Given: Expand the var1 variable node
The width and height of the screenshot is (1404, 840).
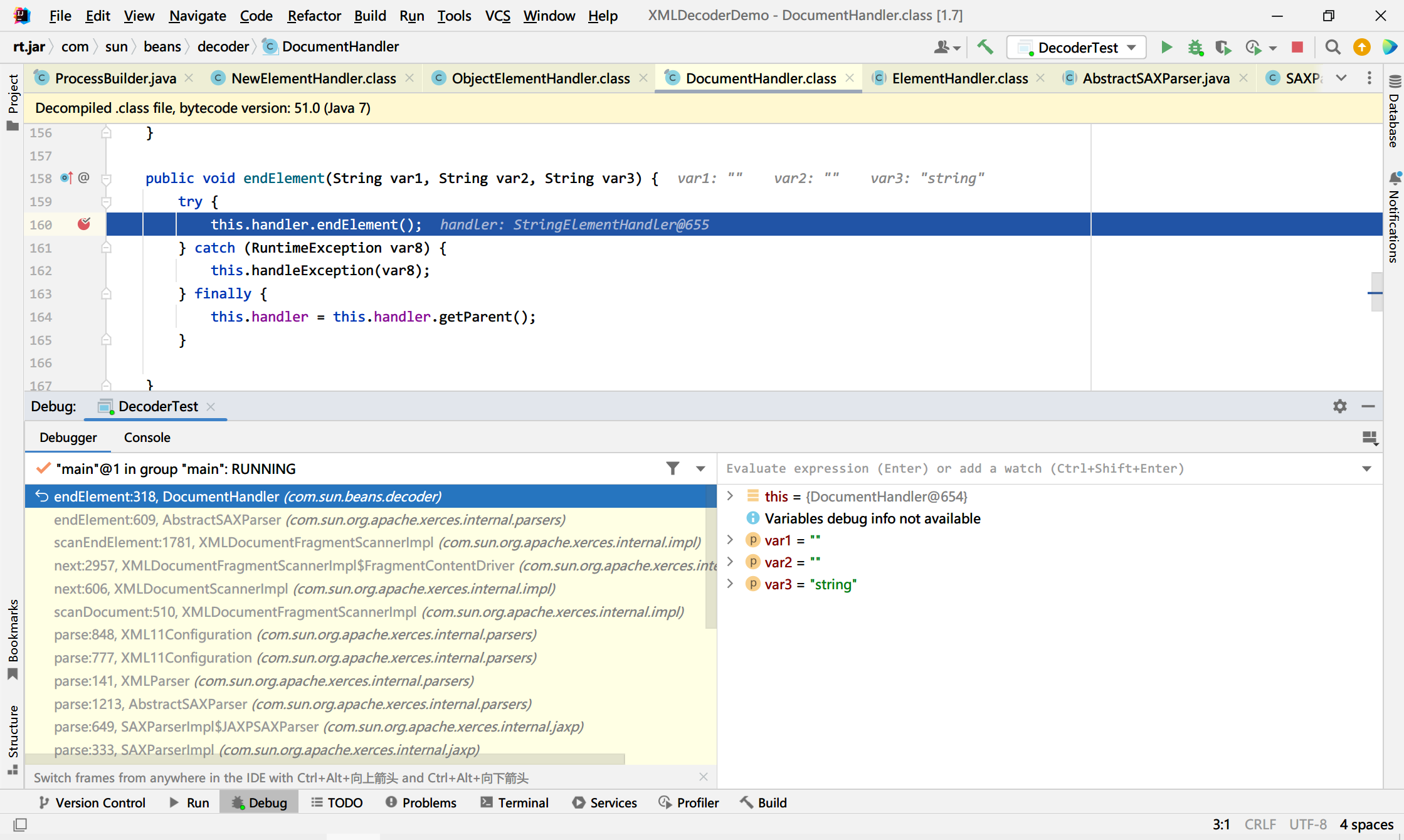Looking at the screenshot, I should pyautogui.click(x=730, y=540).
